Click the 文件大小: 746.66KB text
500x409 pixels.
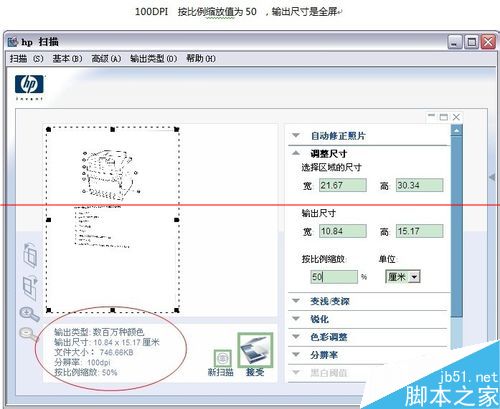click(94, 352)
